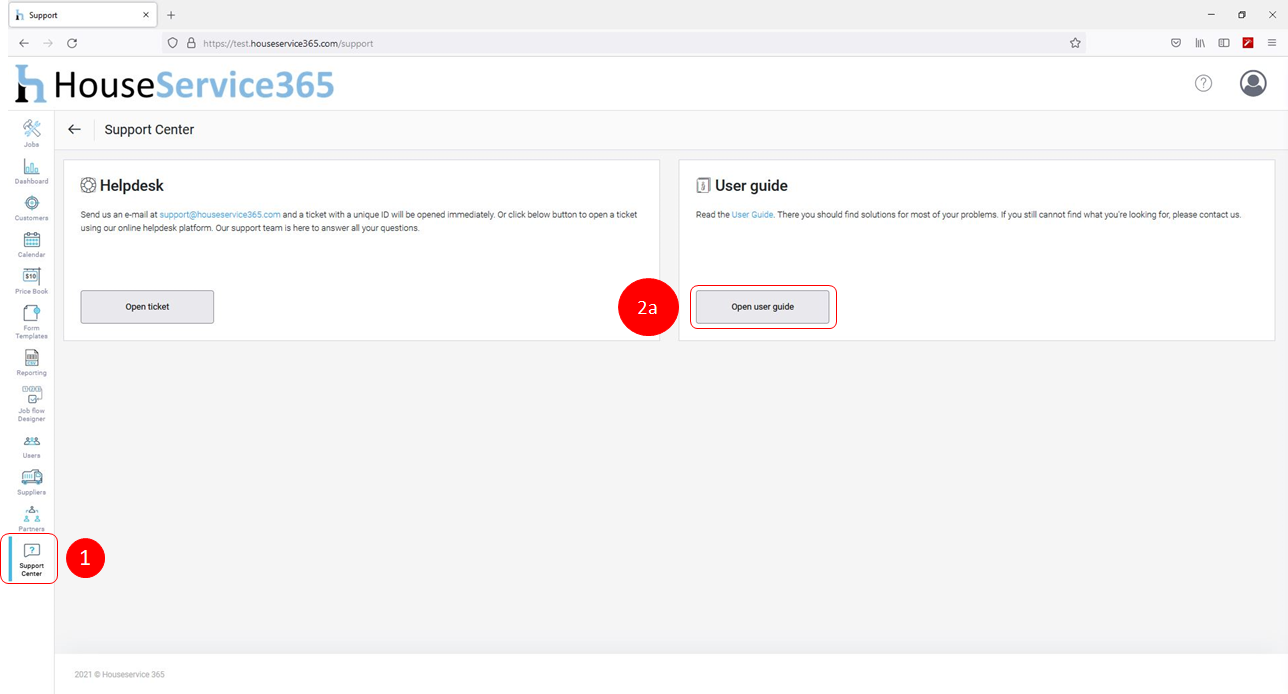The image size is (1288, 694).
Task: Select the Support browser tab
Action: pyautogui.click(x=82, y=15)
